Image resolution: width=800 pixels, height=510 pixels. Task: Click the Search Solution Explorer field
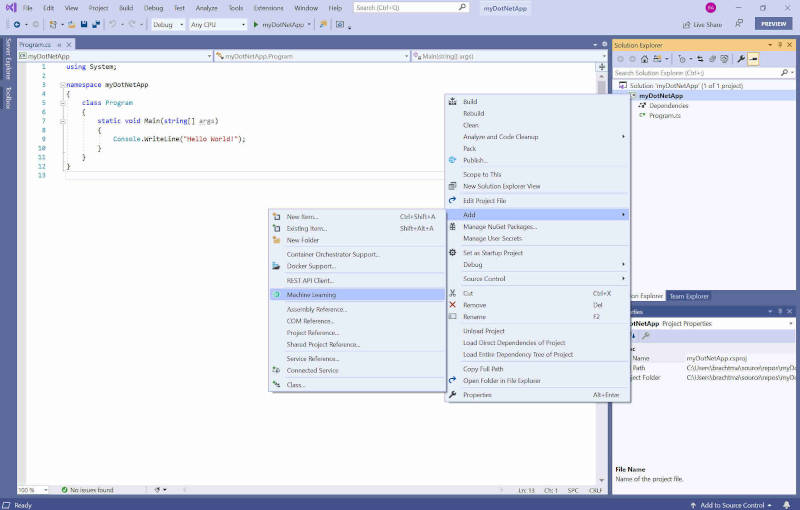pyautogui.click(x=700, y=73)
